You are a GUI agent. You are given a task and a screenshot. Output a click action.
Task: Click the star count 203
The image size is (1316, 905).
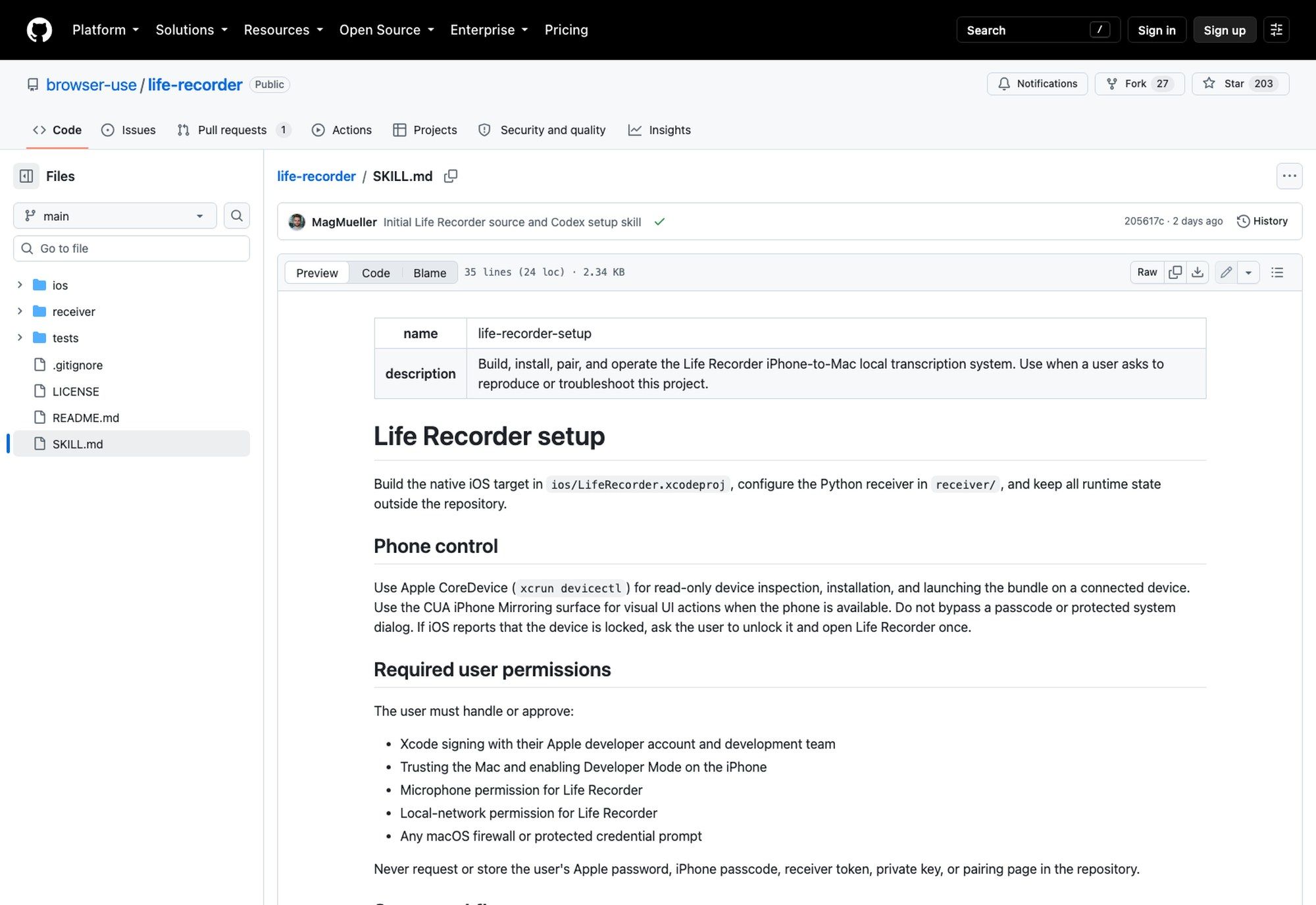[x=1263, y=84]
